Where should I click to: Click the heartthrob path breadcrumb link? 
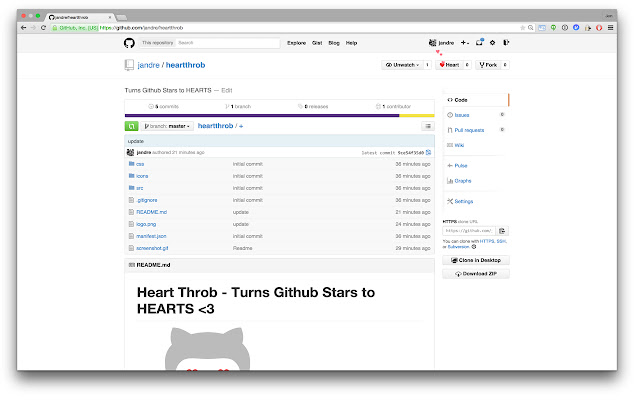(x=215, y=126)
